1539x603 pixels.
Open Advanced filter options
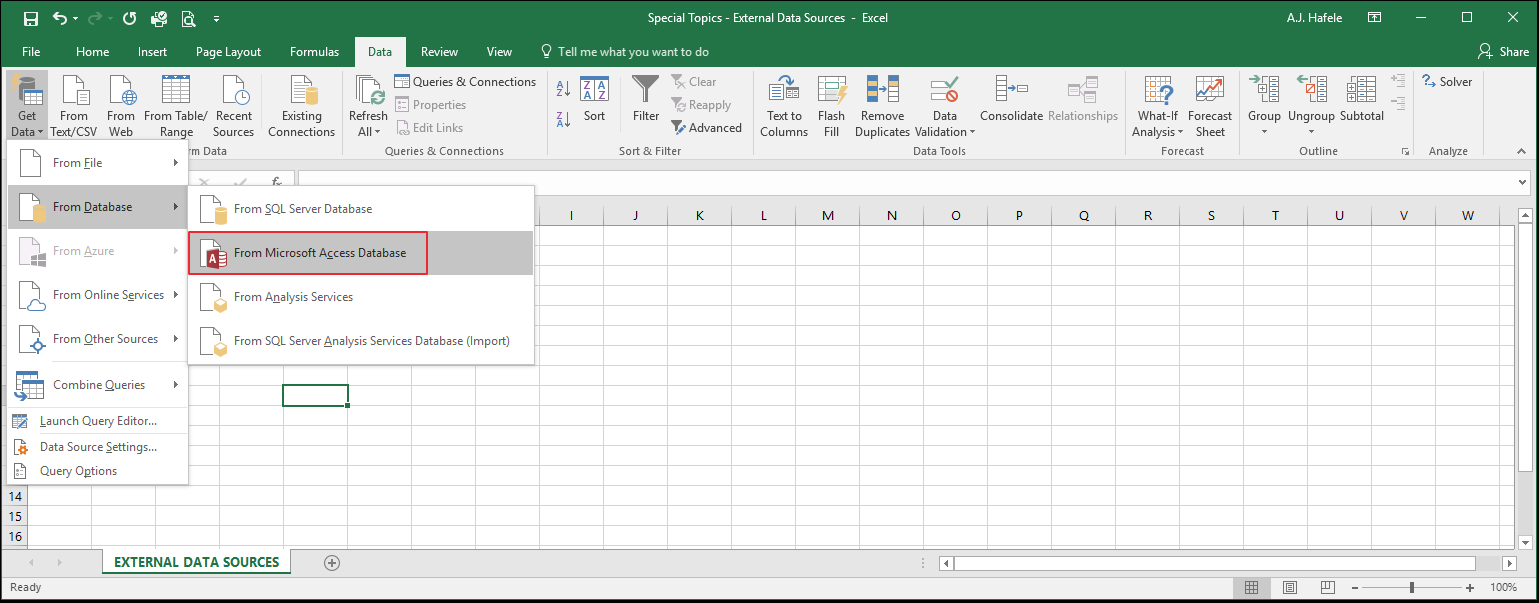point(707,128)
